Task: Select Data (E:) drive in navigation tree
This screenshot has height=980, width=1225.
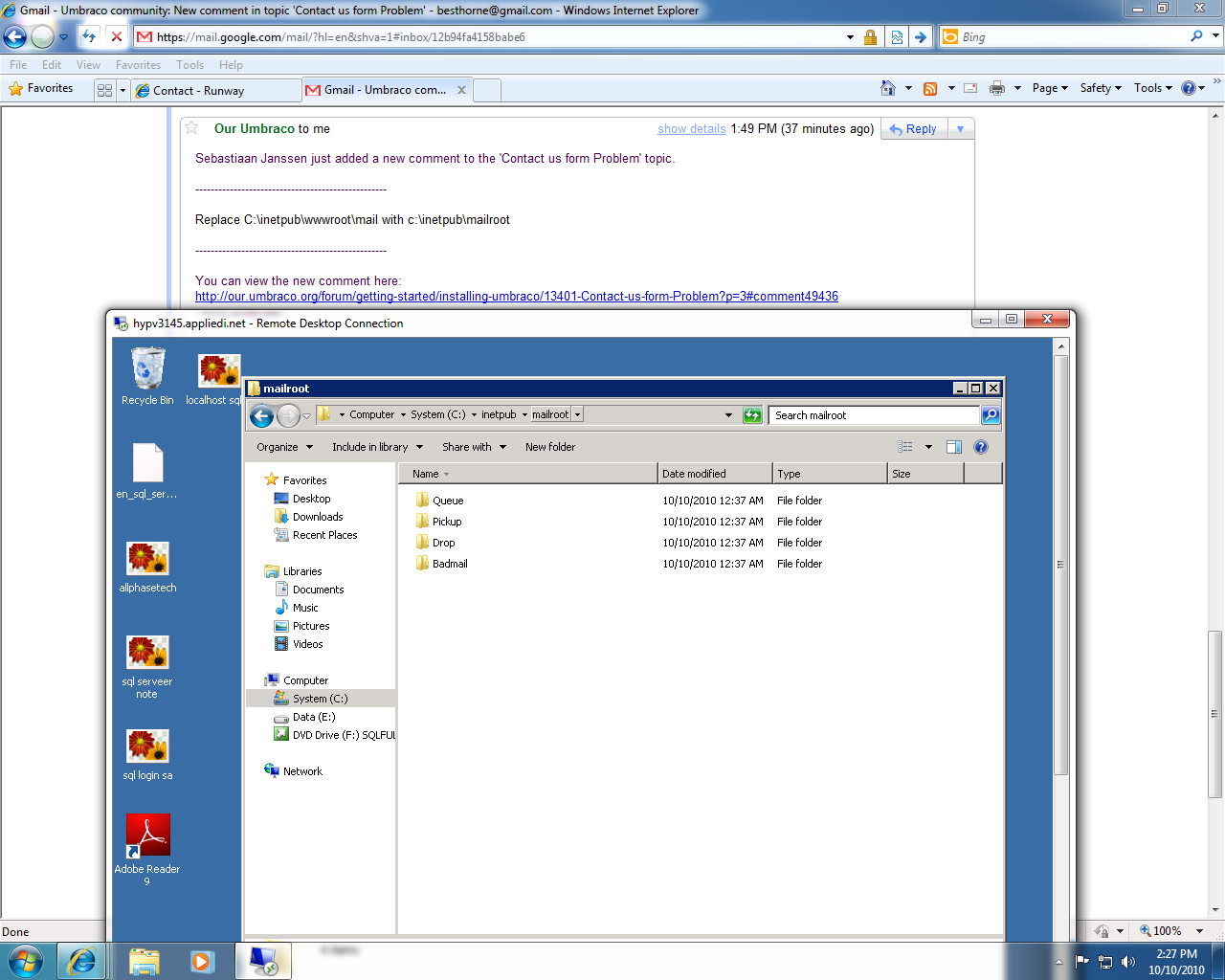Action: 314,717
